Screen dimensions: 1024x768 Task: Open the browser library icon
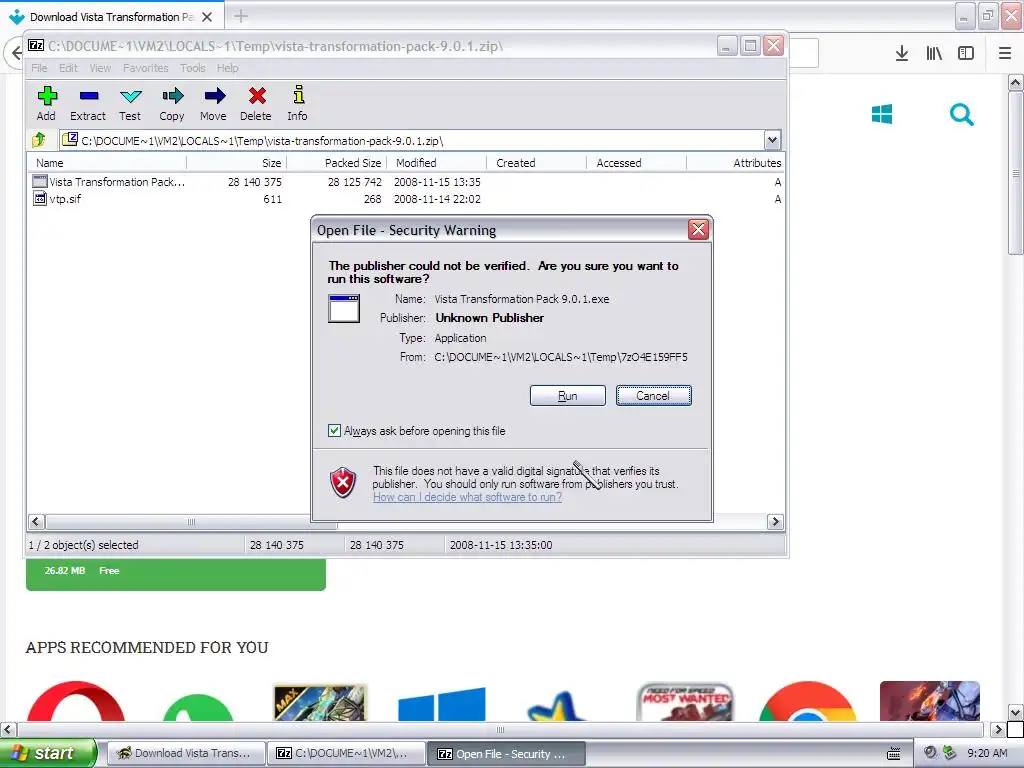[934, 53]
